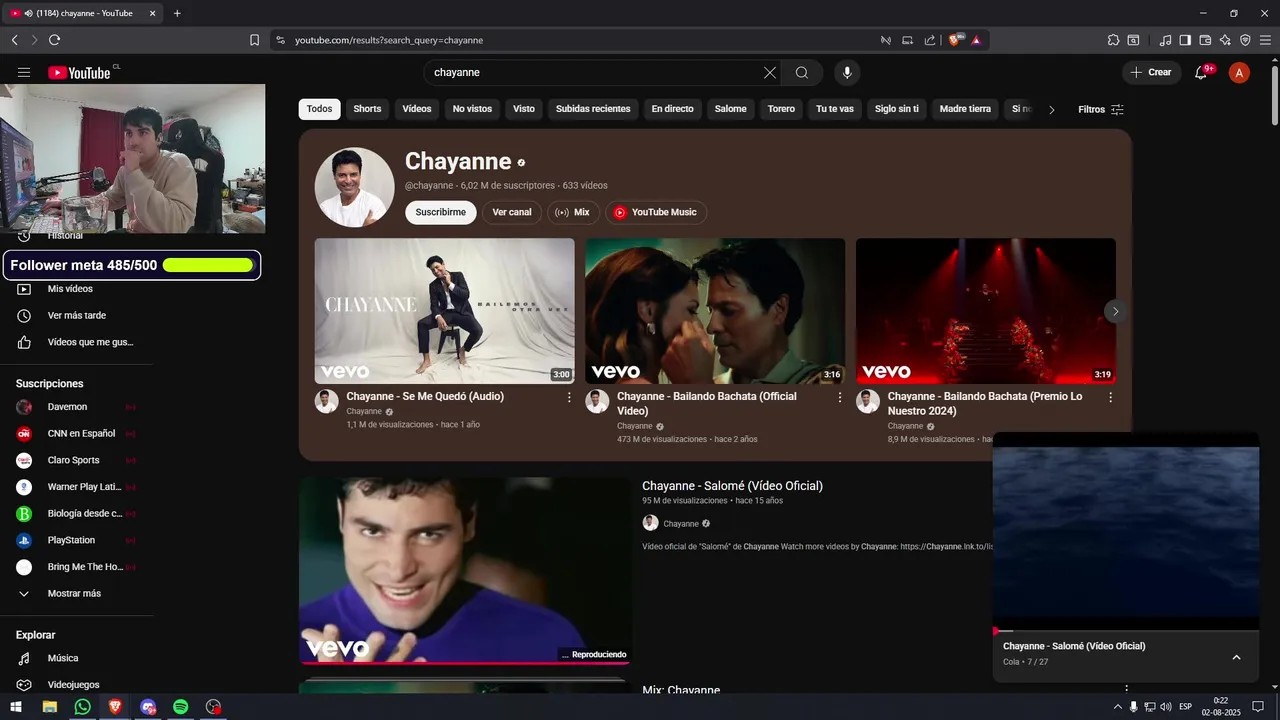The image size is (1280, 720).
Task: Select the Torero chip
Action: [x=781, y=109]
